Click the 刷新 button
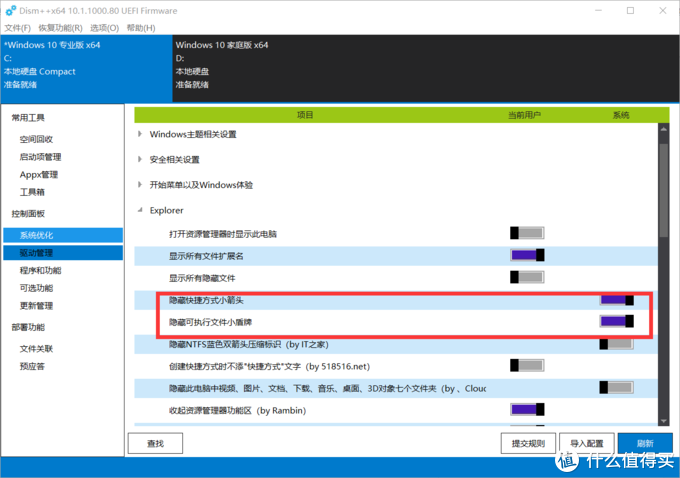Viewport: 680px width, 478px height. pyautogui.click(x=645, y=443)
